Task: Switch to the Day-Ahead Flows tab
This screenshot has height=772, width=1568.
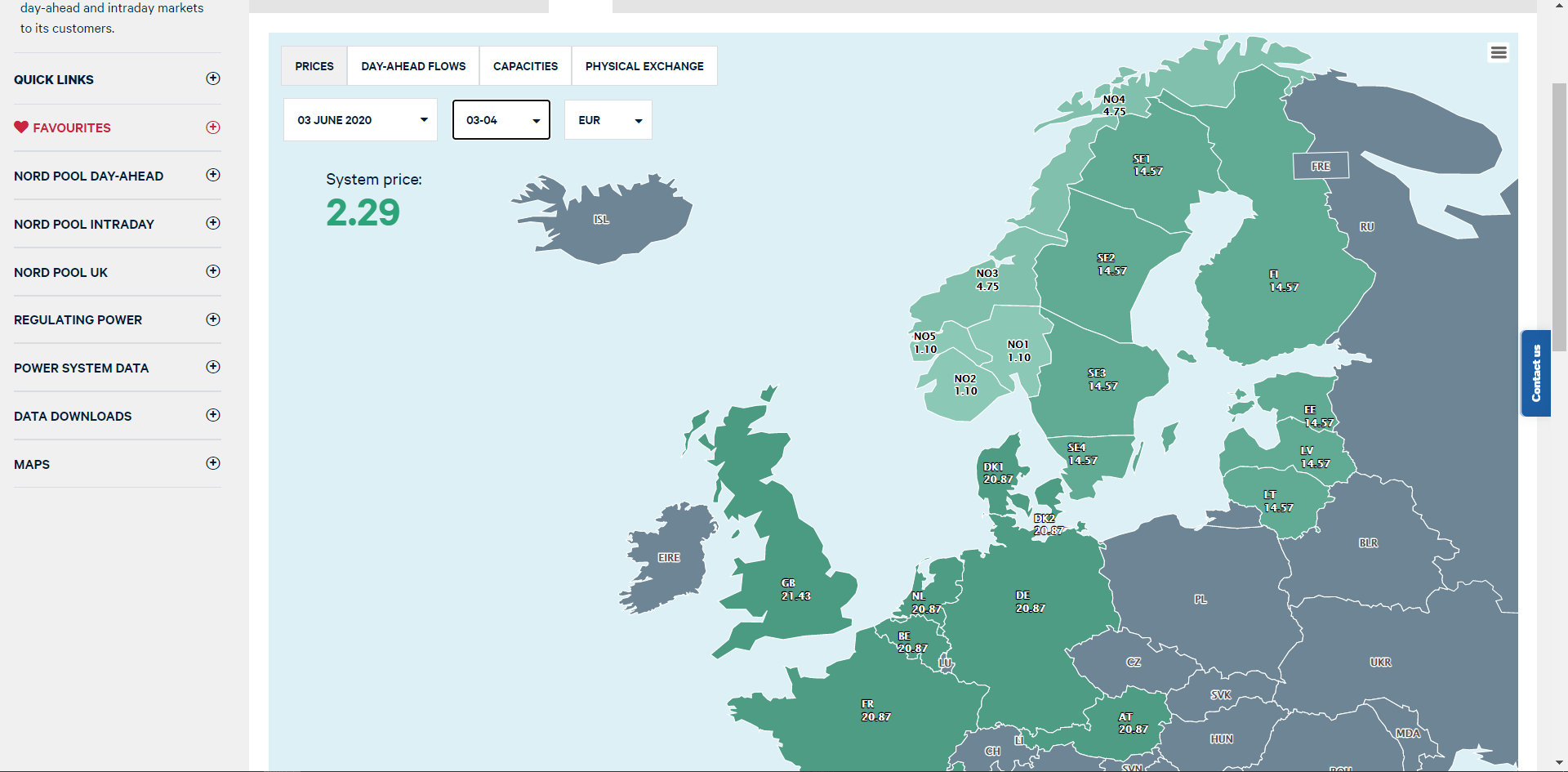Action: point(413,66)
